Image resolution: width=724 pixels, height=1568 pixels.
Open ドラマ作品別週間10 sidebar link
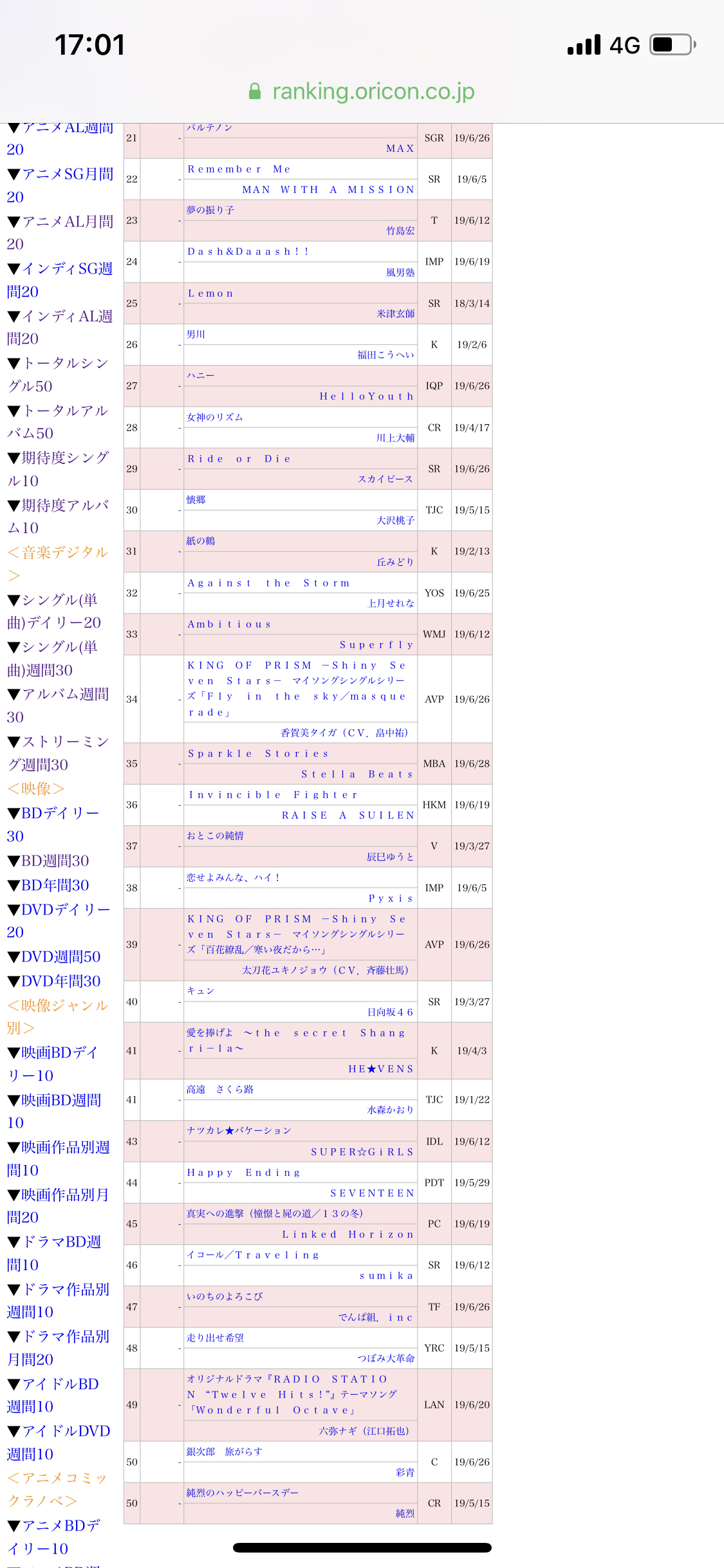(x=59, y=1300)
